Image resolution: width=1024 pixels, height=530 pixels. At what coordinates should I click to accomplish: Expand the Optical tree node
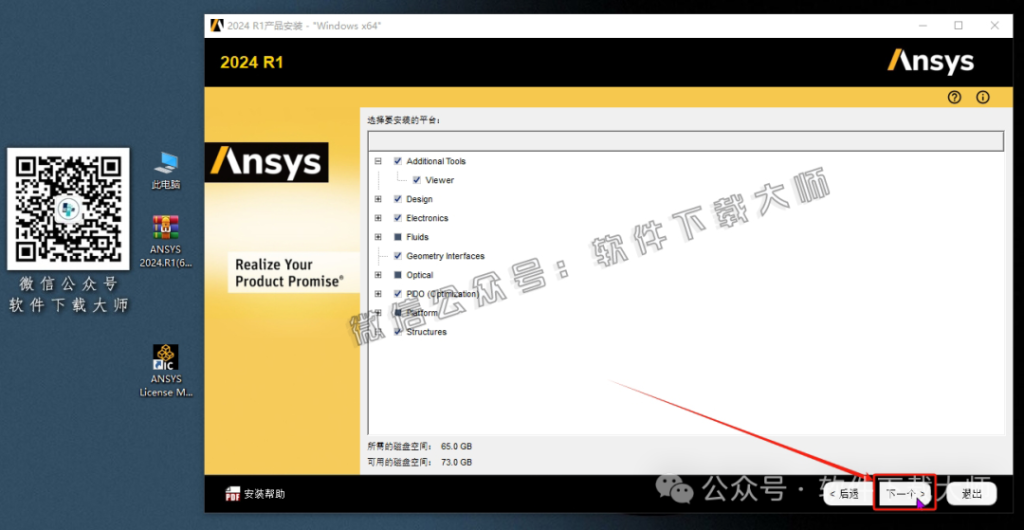377,274
